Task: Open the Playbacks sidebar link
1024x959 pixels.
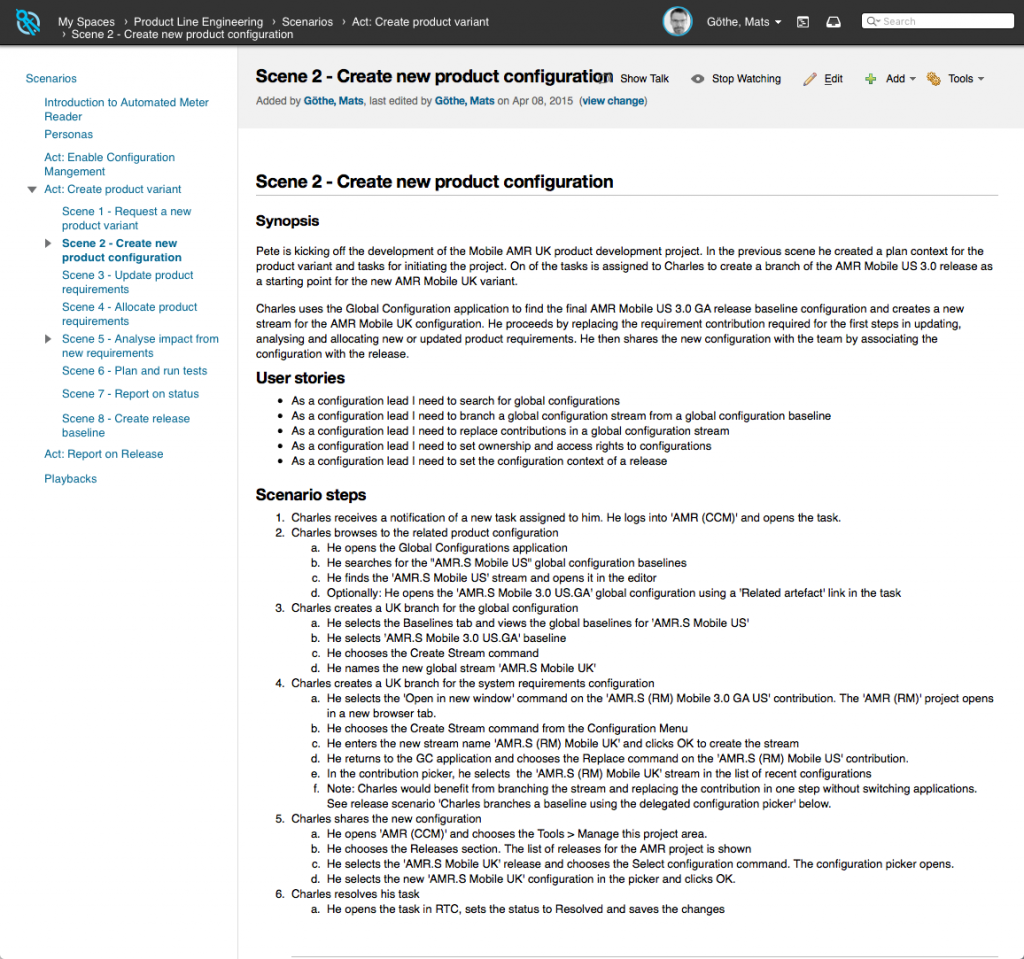Action: point(71,480)
